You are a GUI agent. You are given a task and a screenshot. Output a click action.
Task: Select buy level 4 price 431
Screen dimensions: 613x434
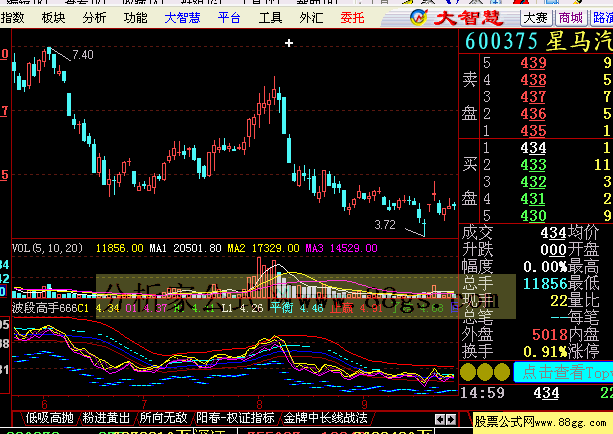tap(533, 199)
